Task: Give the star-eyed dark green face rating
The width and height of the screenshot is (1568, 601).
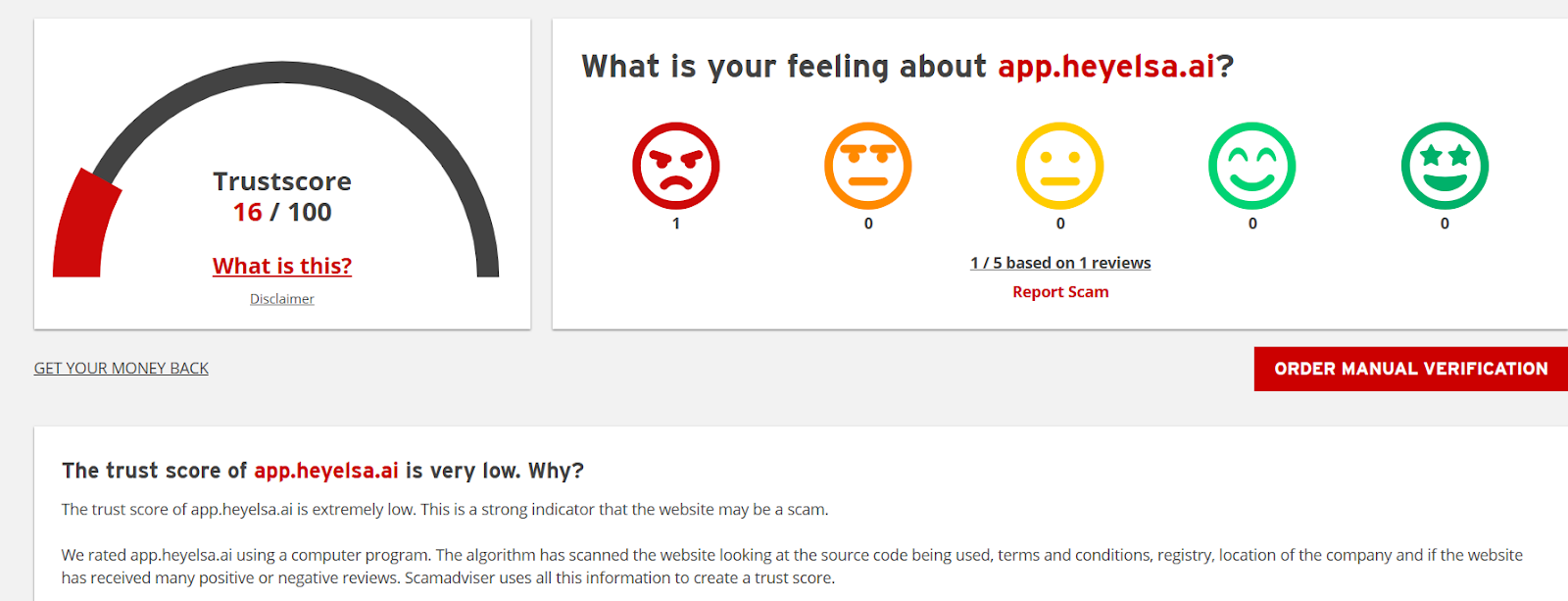Action: (x=1445, y=166)
